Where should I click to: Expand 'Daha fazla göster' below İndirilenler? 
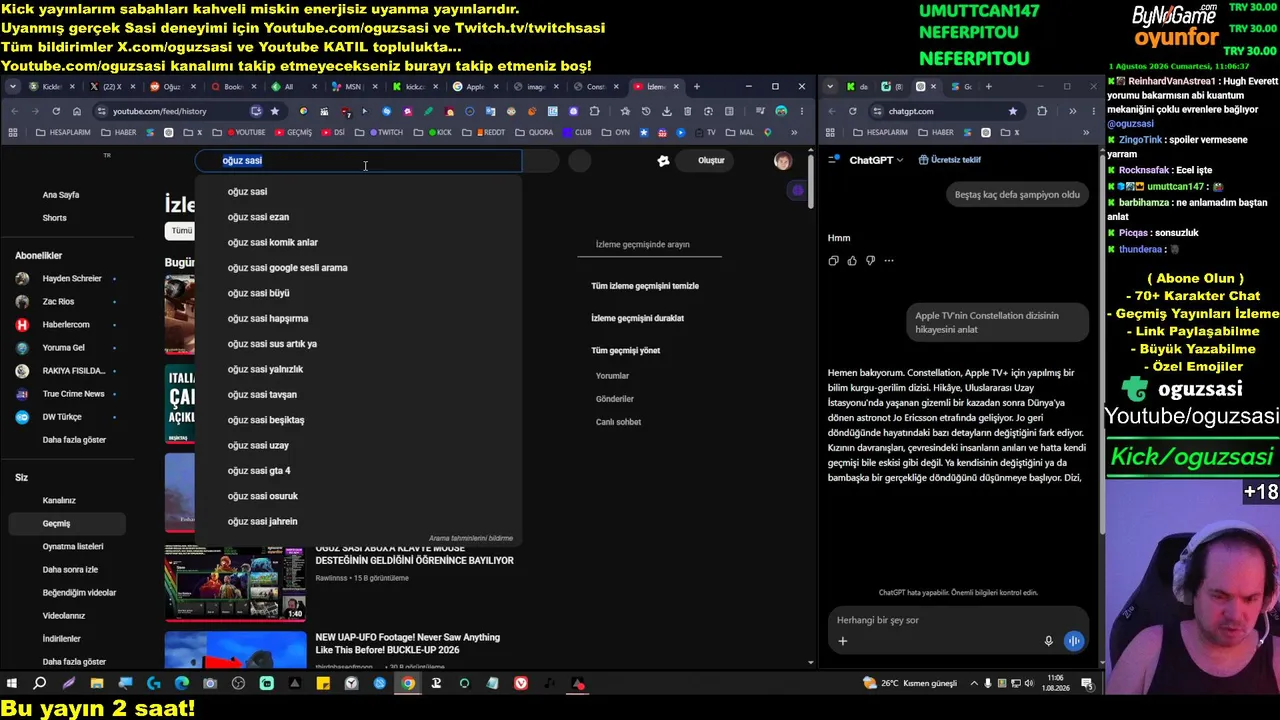click(74, 662)
